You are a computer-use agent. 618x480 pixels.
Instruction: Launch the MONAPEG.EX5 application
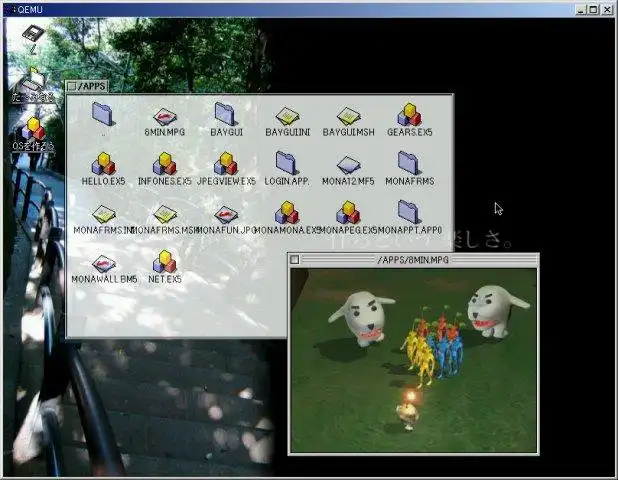(348, 212)
